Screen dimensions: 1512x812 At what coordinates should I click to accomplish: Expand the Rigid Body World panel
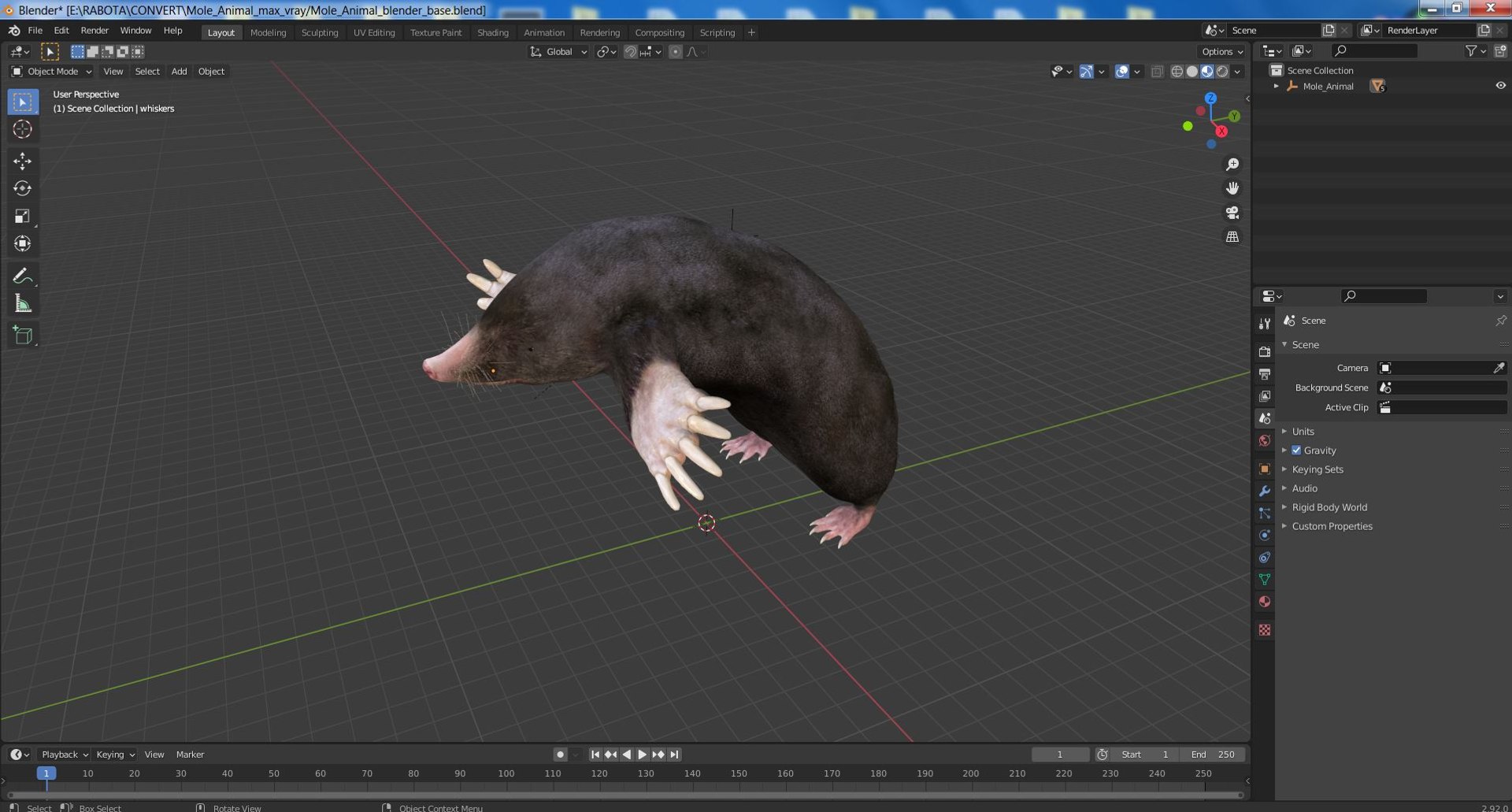pos(1329,507)
